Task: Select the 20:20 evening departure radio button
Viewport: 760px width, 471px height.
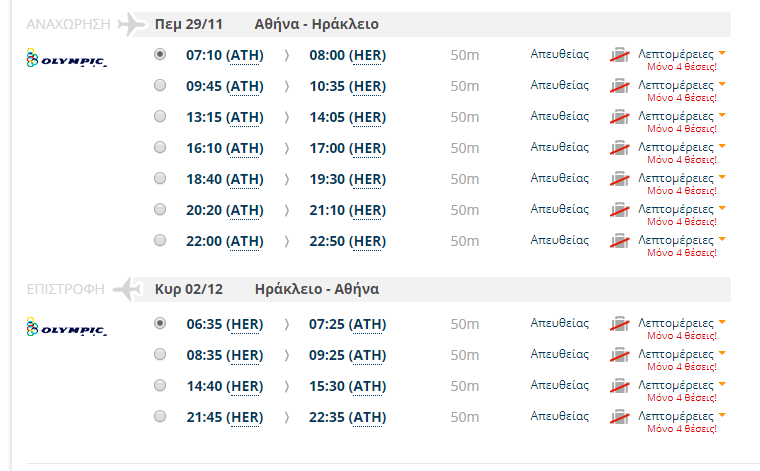Action: coord(160,210)
